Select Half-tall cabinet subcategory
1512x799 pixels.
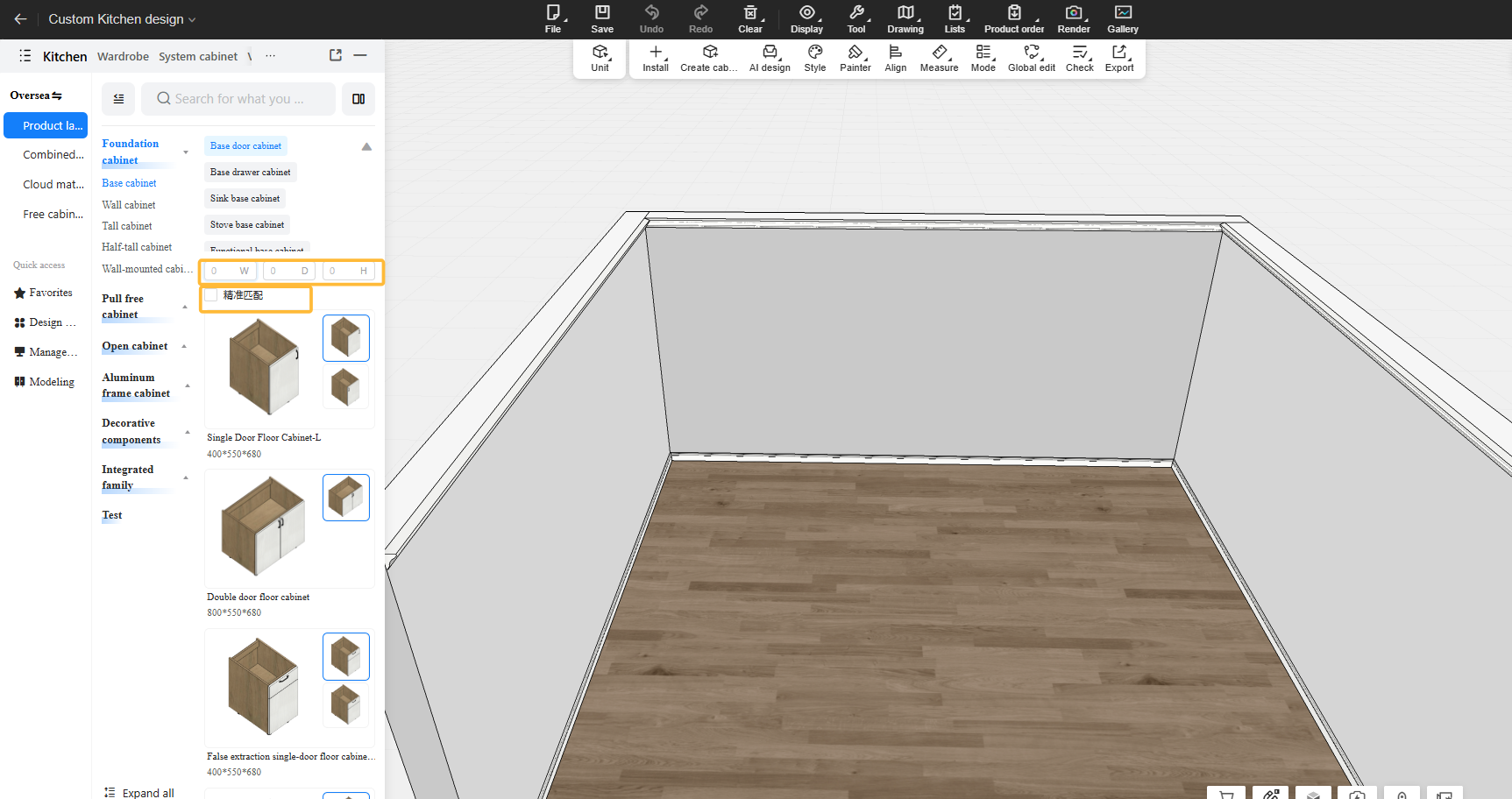click(137, 247)
